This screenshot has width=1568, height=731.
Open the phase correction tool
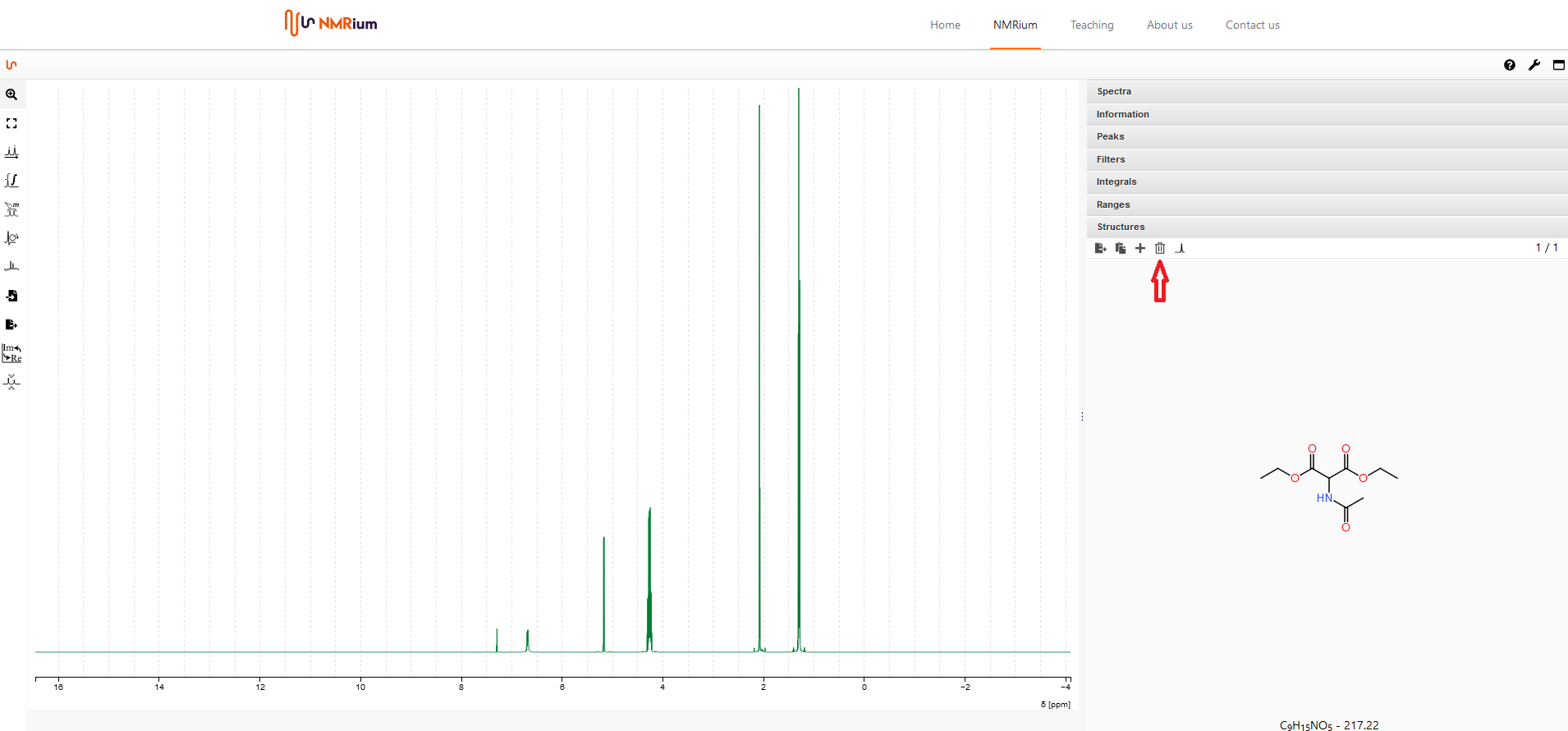11,238
